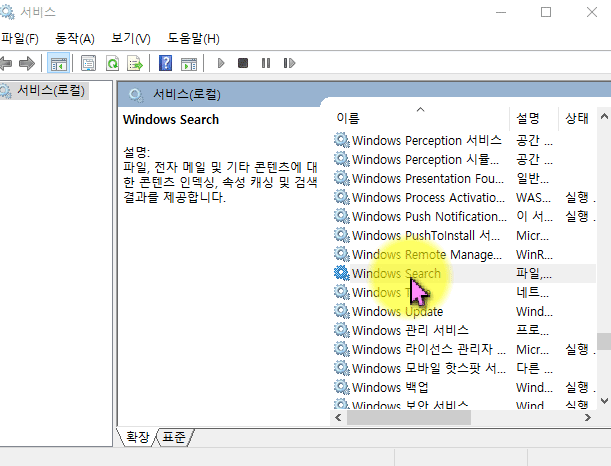Screen dimensions: 611x466
Task: Select Windows Remote Manage... service
Action: pyautogui.click(x=464, y=254)
